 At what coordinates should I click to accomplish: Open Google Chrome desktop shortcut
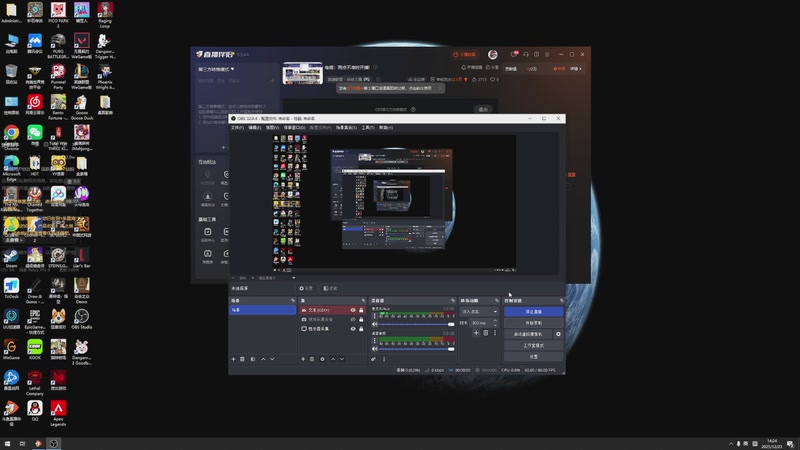[11, 137]
